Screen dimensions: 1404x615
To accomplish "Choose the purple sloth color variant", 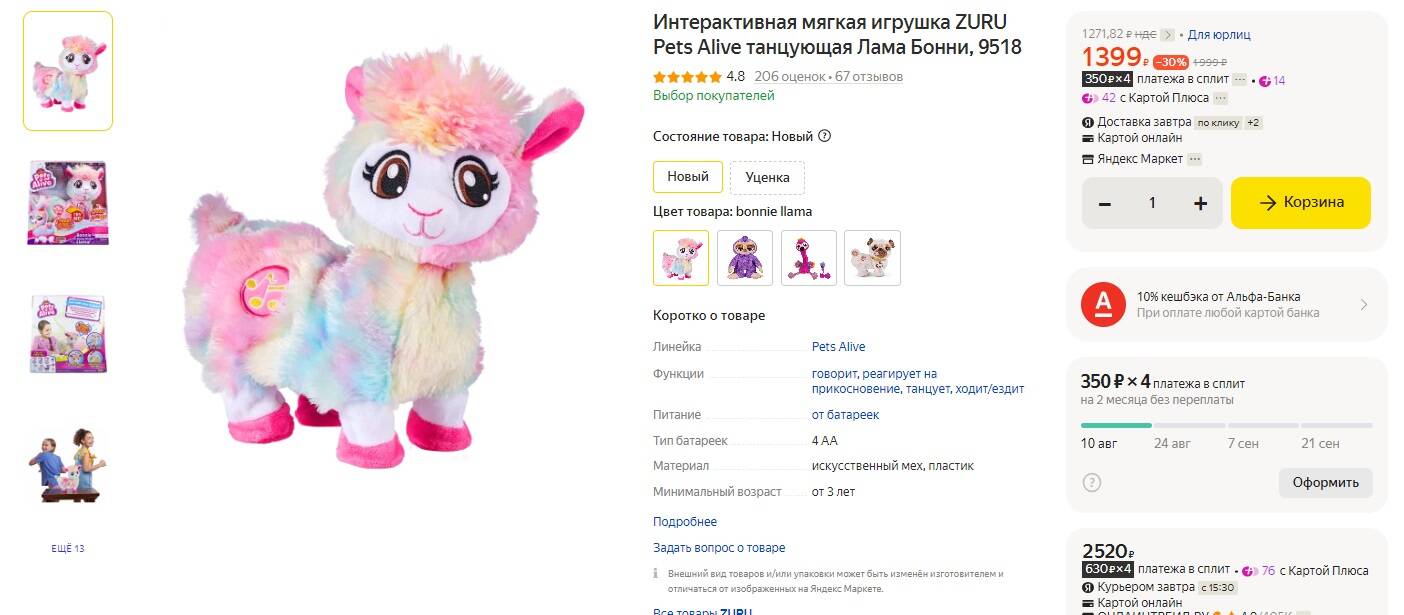I will [745, 258].
